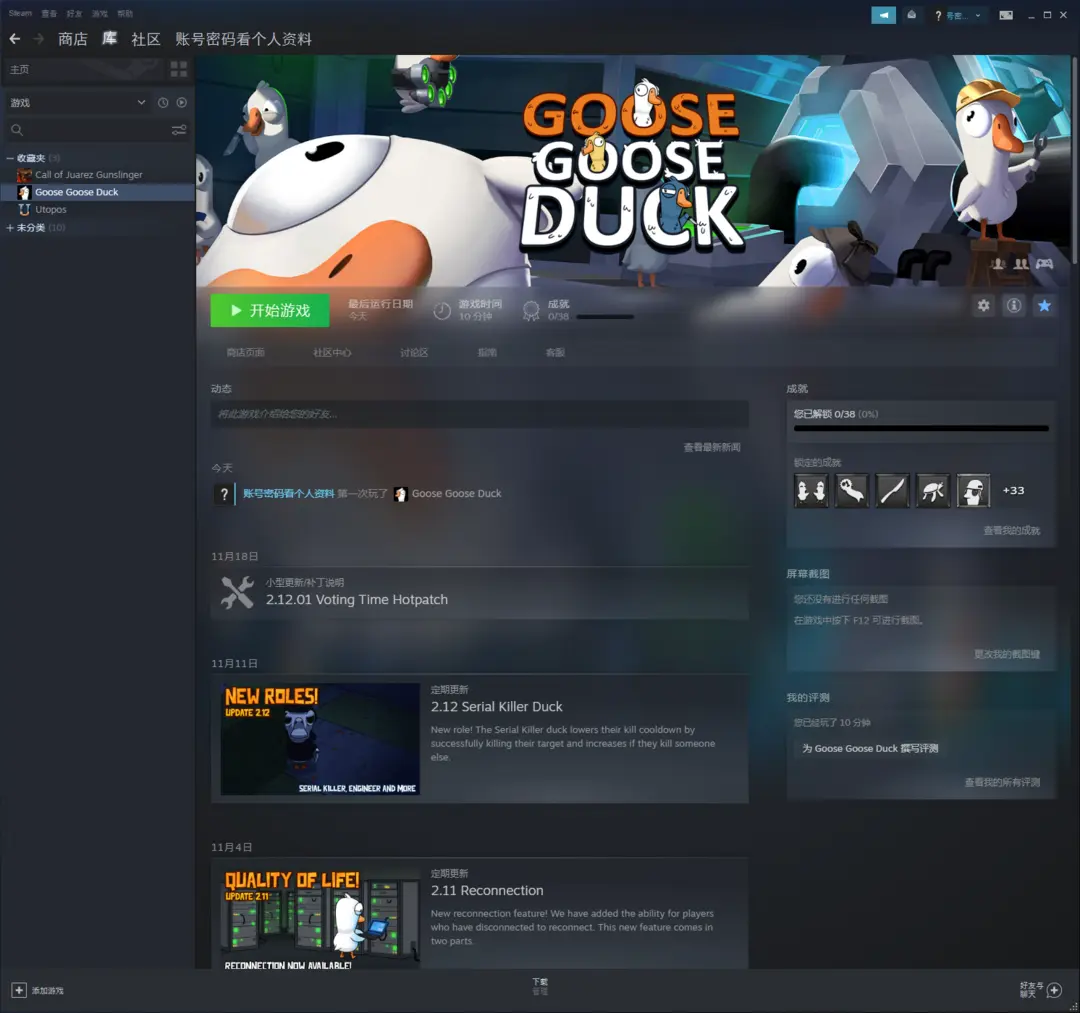This screenshot has height=1013, width=1080.
Task: Select Goose Goose Duck in the library list
Action: click(x=97, y=192)
